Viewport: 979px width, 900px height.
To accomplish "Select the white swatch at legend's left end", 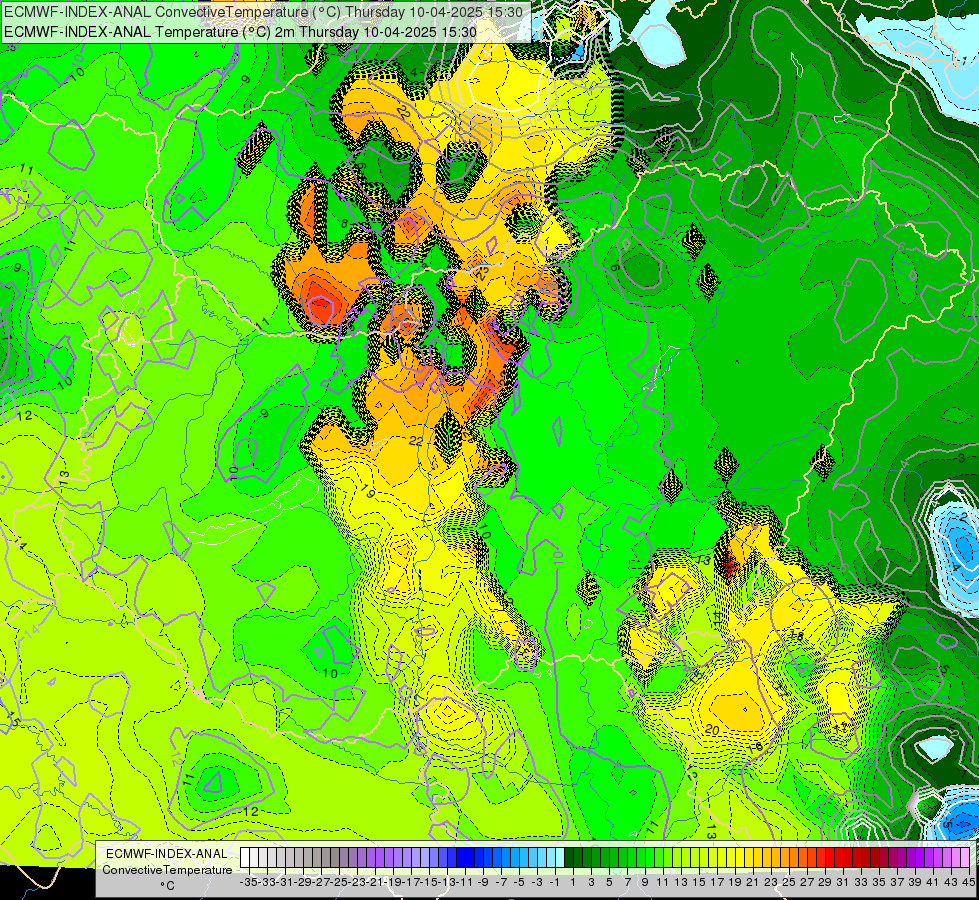I will 245,858.
